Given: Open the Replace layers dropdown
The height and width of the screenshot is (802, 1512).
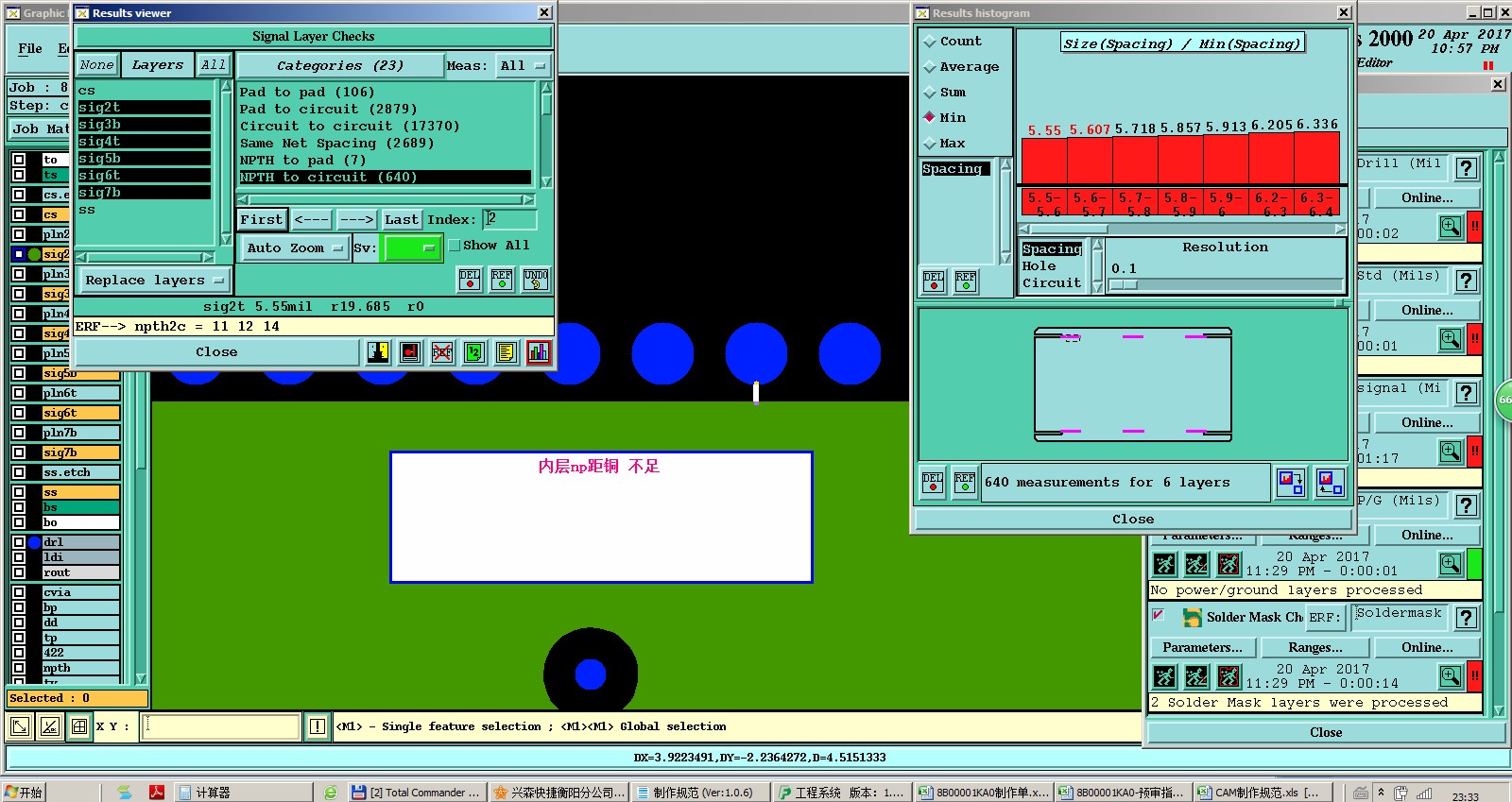Looking at the screenshot, I should [x=154, y=281].
